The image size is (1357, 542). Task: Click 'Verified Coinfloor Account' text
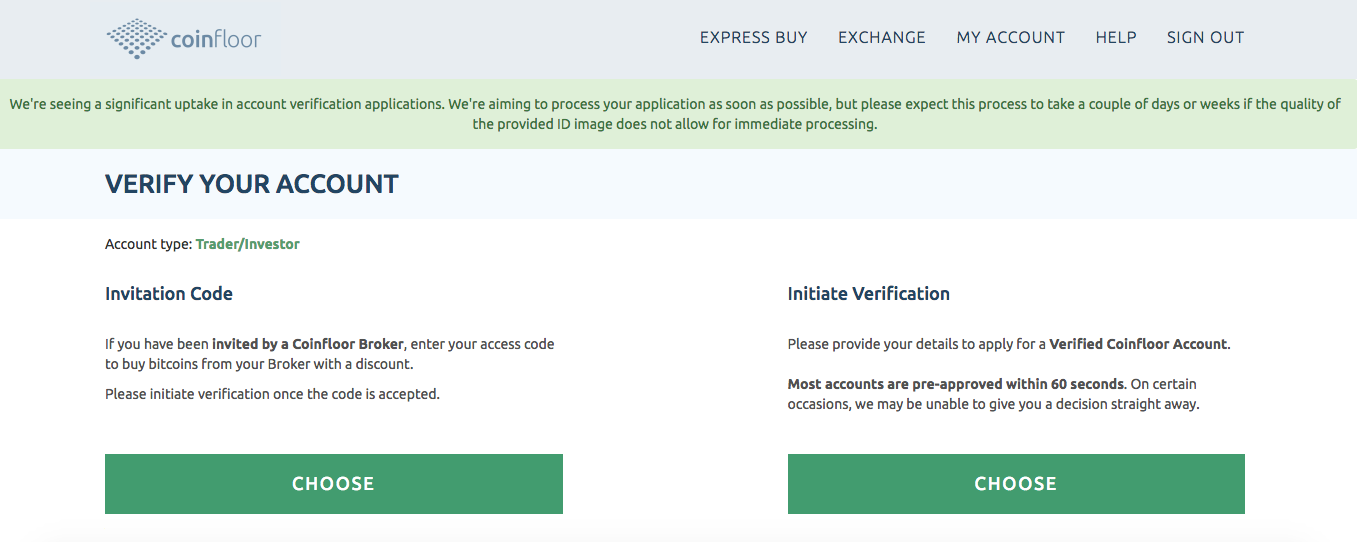tap(1138, 344)
